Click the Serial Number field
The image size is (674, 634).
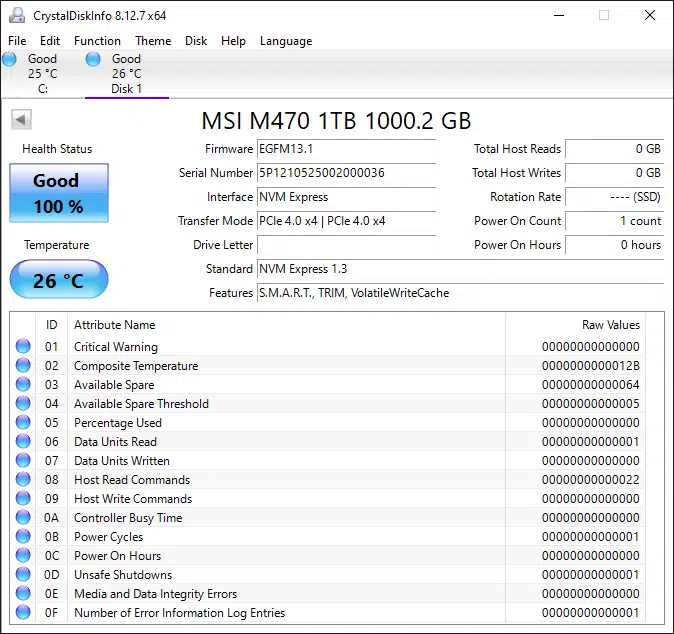tap(346, 173)
